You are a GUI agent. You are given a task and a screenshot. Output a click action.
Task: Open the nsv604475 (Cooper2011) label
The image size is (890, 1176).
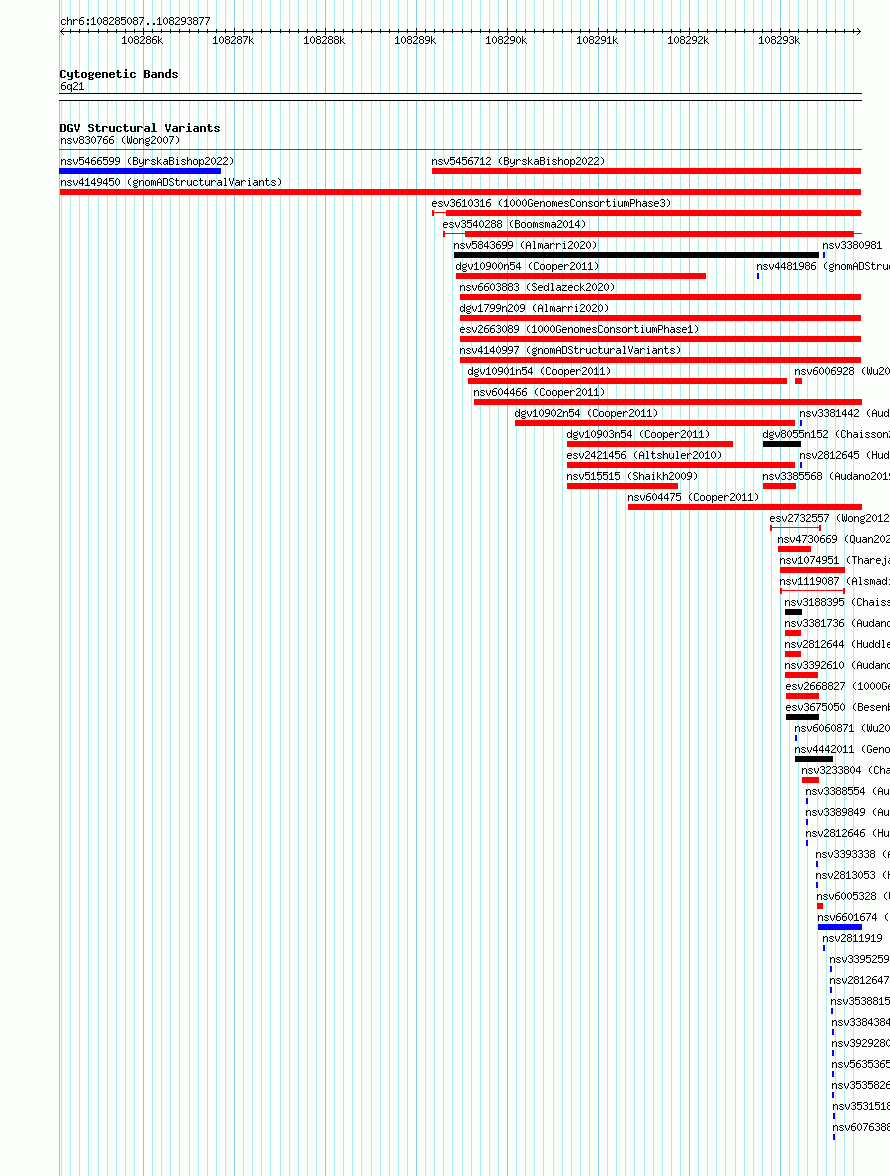tap(694, 497)
